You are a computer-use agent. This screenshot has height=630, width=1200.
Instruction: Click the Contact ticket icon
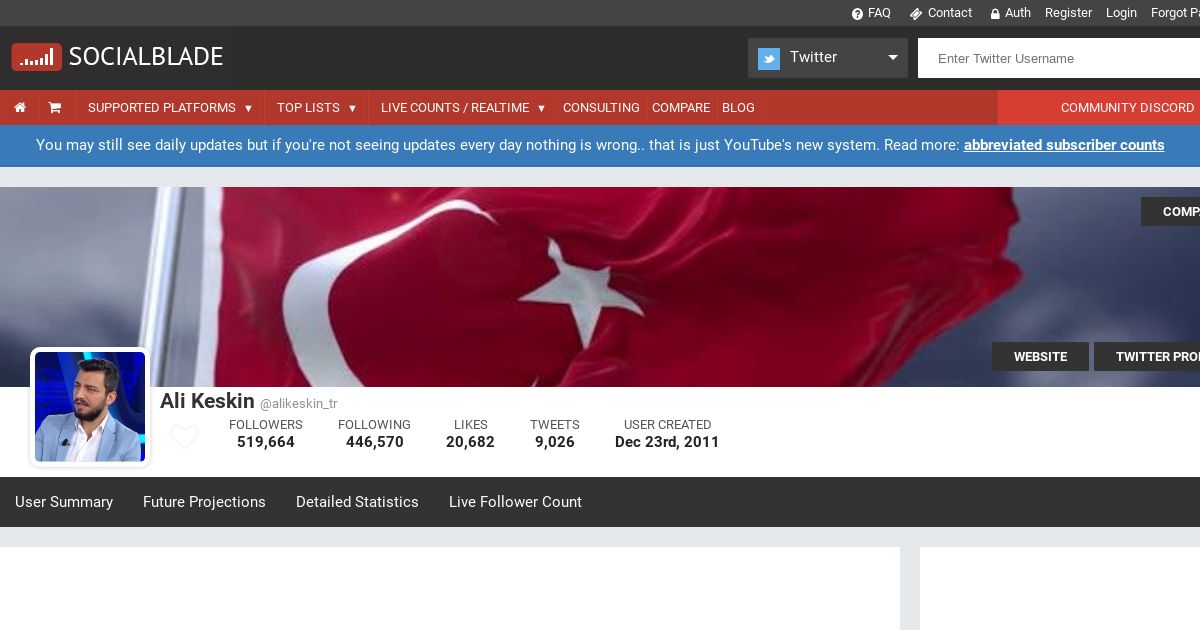tap(915, 14)
